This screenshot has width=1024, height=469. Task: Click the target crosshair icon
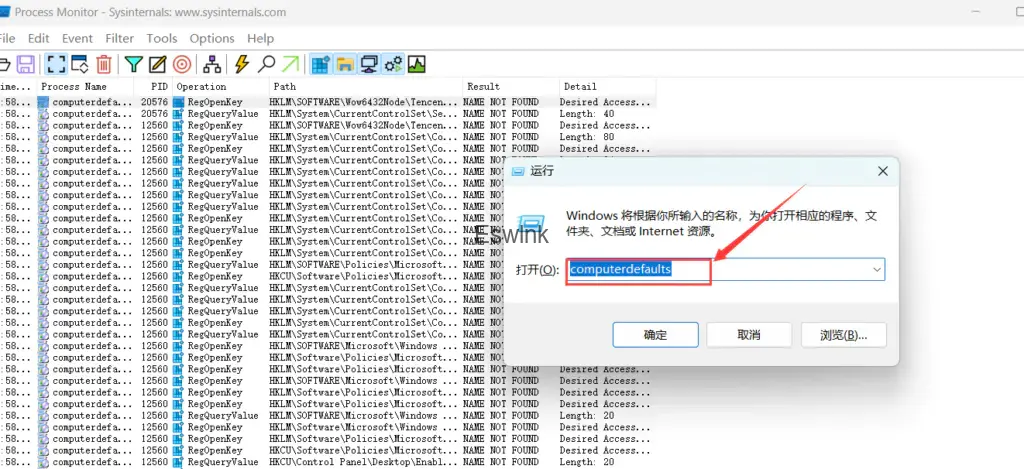182,65
